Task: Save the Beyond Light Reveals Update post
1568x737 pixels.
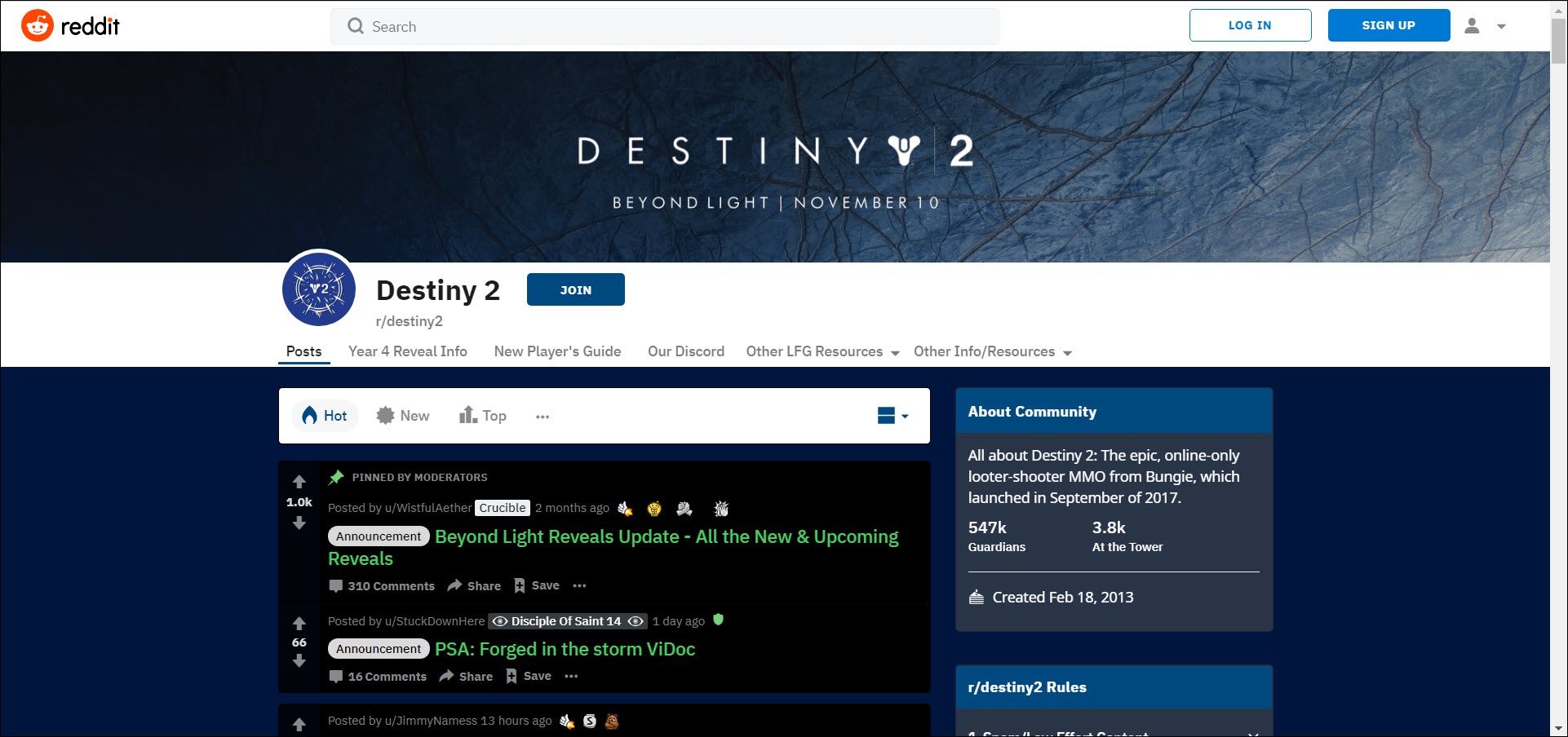Action: [x=537, y=585]
